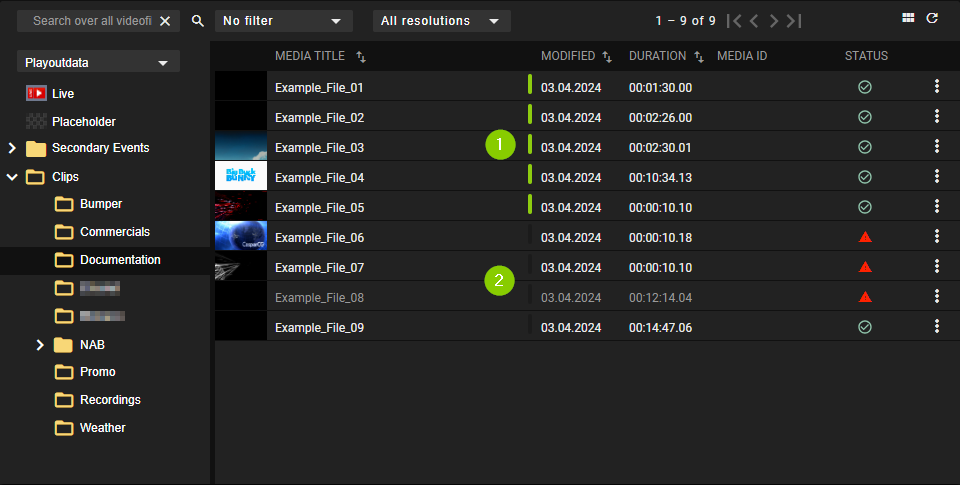Open options menu for Example_File_05

[937, 206]
